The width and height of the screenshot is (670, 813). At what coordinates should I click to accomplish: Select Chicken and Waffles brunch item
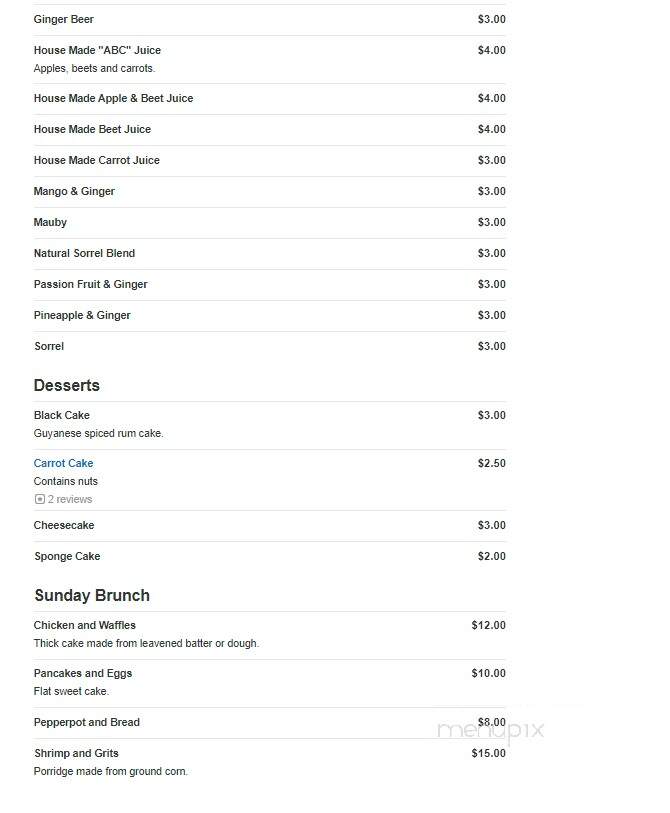(x=85, y=625)
